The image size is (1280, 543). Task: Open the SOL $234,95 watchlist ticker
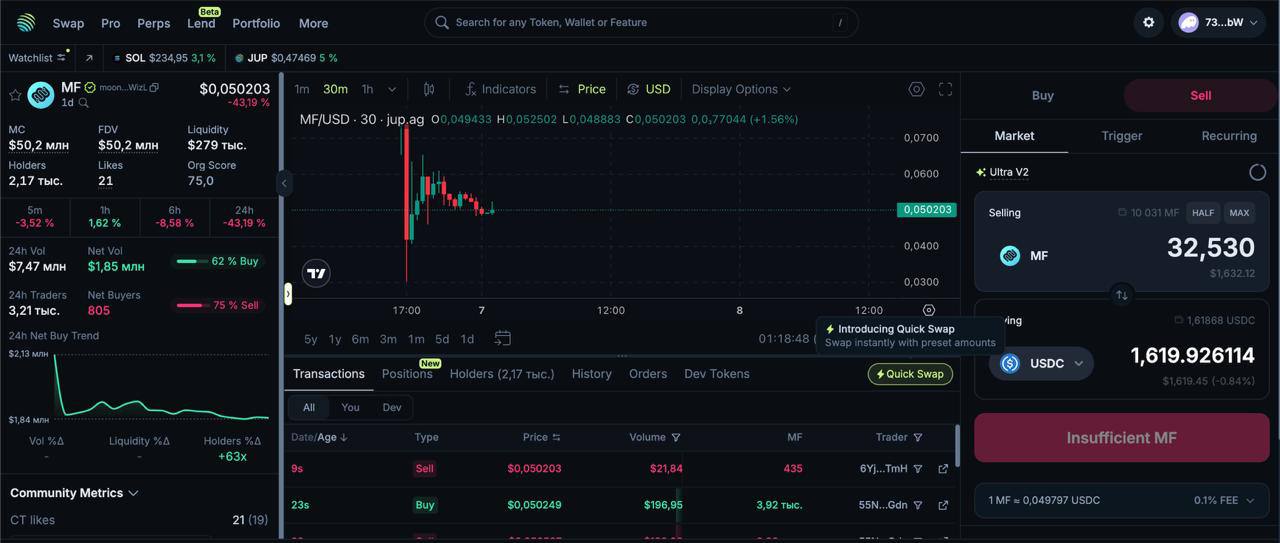(x=165, y=58)
